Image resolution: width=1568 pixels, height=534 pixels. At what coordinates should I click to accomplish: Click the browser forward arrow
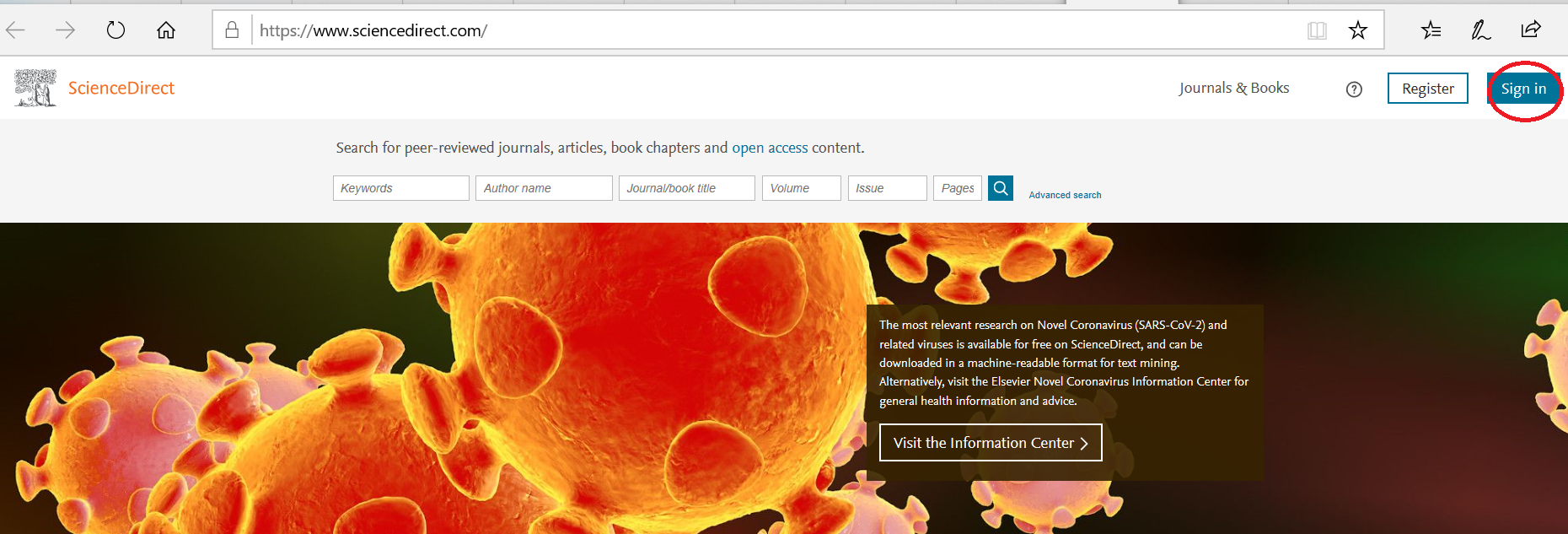click(65, 30)
